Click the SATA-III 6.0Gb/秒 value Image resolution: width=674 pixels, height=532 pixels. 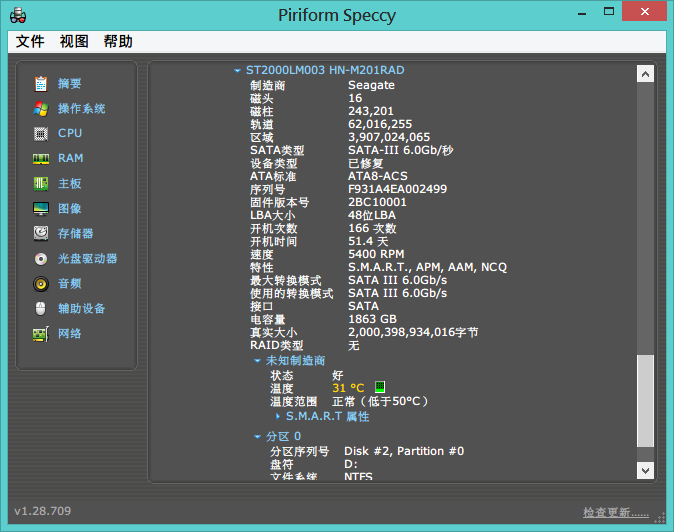click(401, 150)
